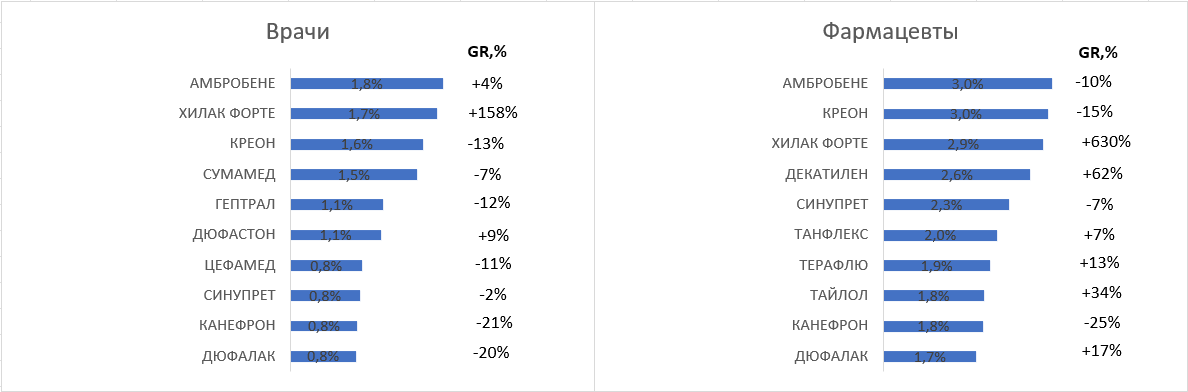1188x392 pixels.
Task: Select the ЦЕФАМЕД category label
Action: click(241, 265)
